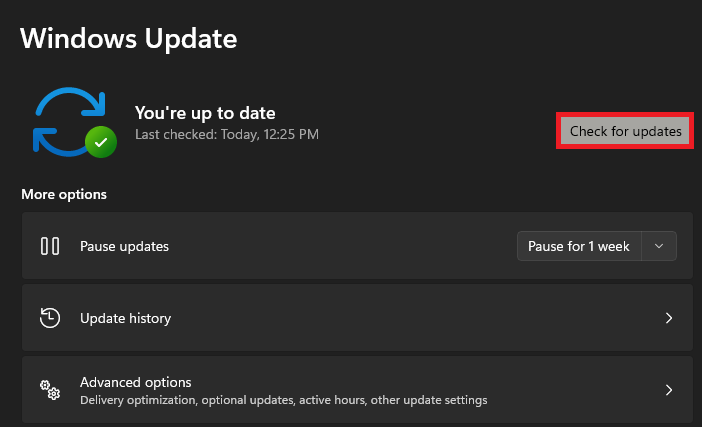This screenshot has height=427, width=702.
Task: Click the green checkmark status badge
Action: tap(100, 143)
